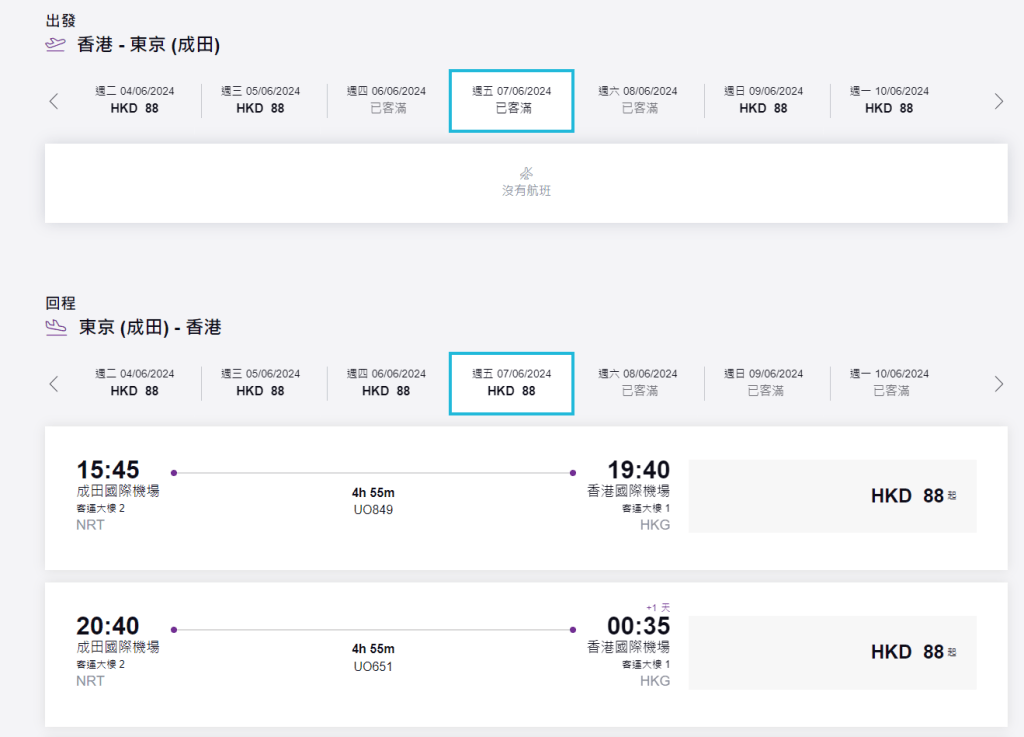The image size is (1024, 737).
Task: Select departure date 週二 04/06/2024
Action: [135, 100]
